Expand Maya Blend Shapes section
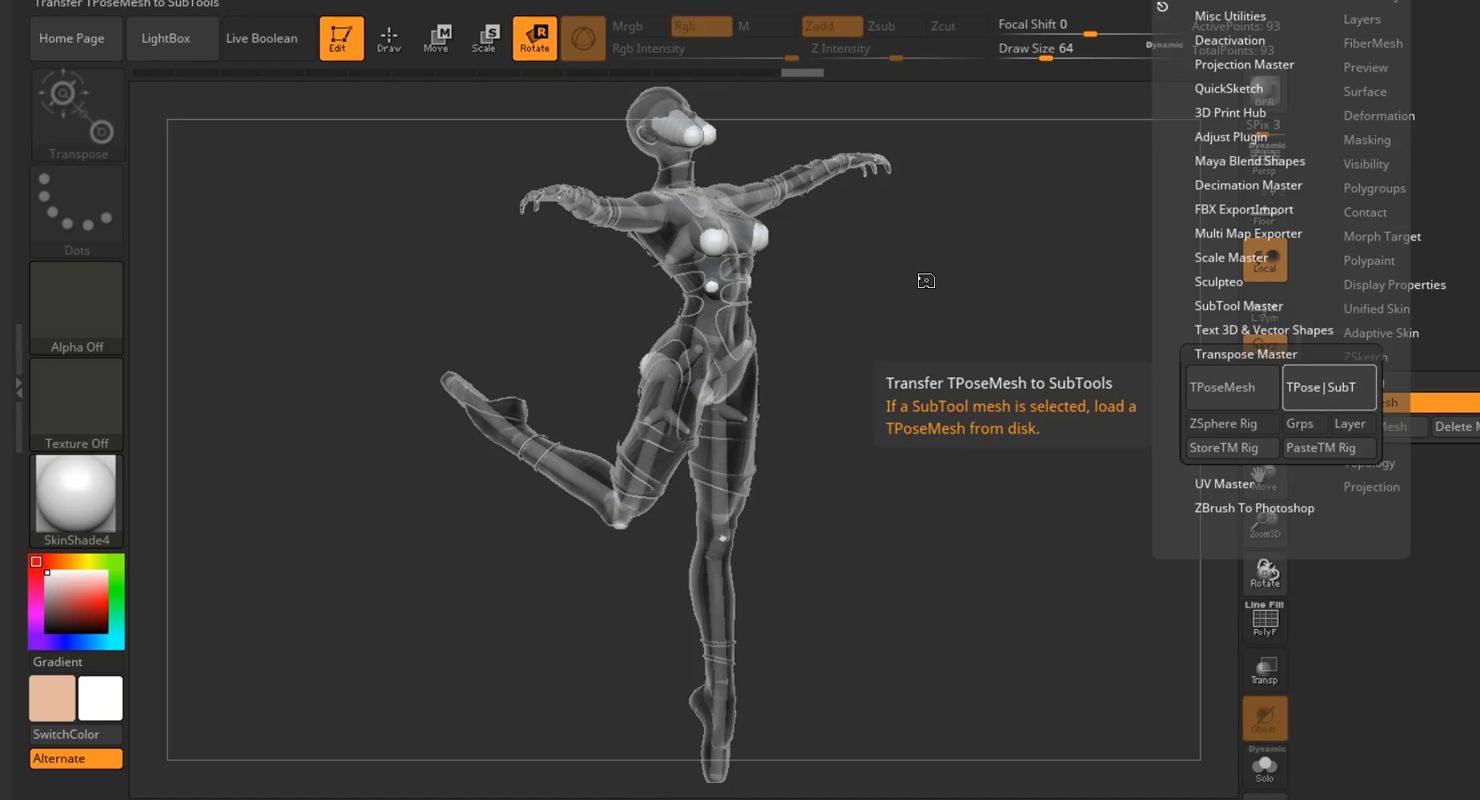1480x800 pixels. click(1249, 161)
